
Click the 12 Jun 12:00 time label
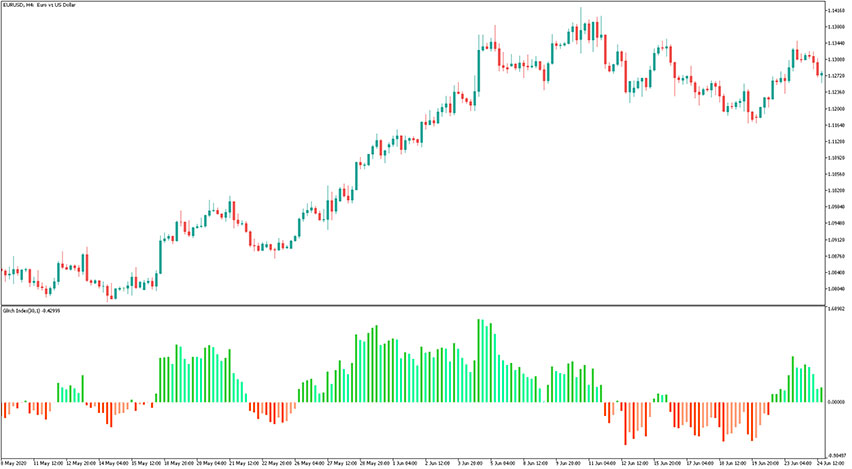pos(635,464)
